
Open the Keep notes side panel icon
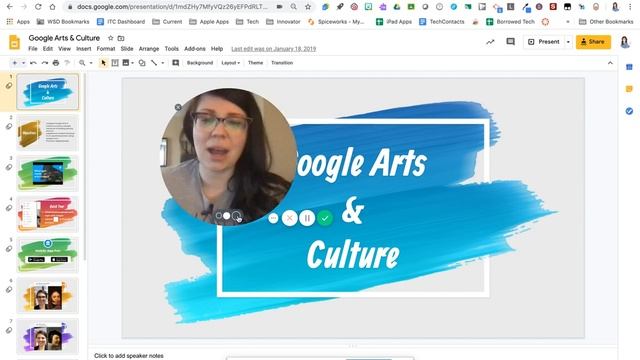[629, 89]
